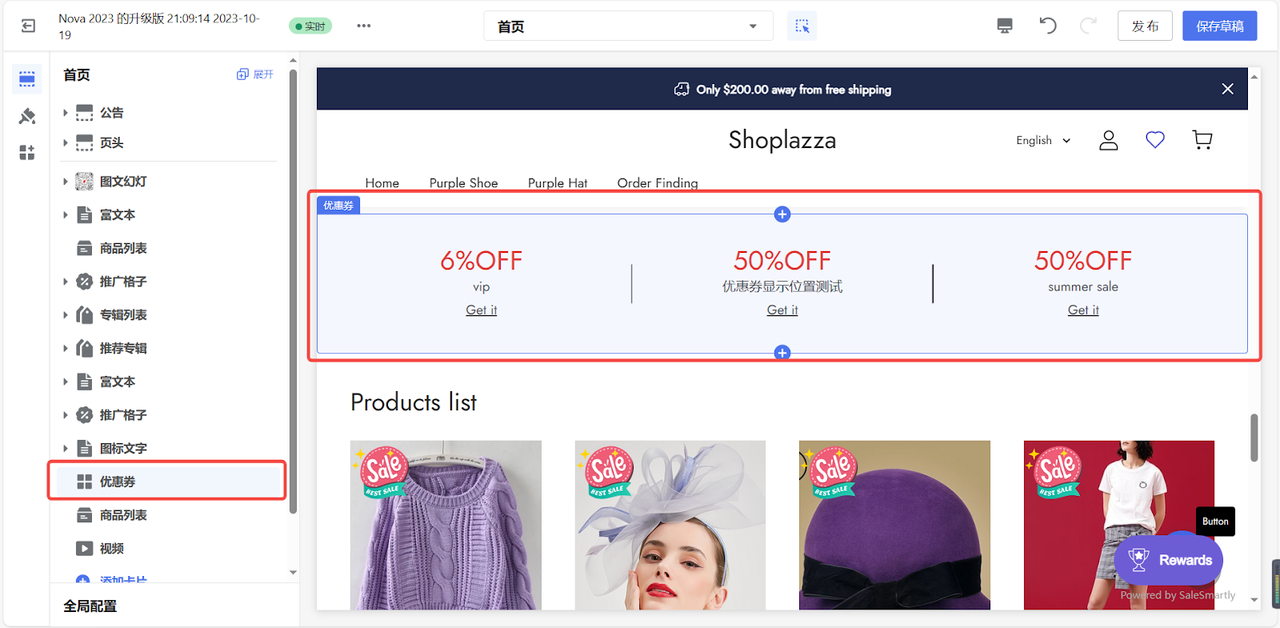This screenshot has height=628, width=1280.
Task: Dismiss the free shipping announcement banner
Action: (1227, 88)
